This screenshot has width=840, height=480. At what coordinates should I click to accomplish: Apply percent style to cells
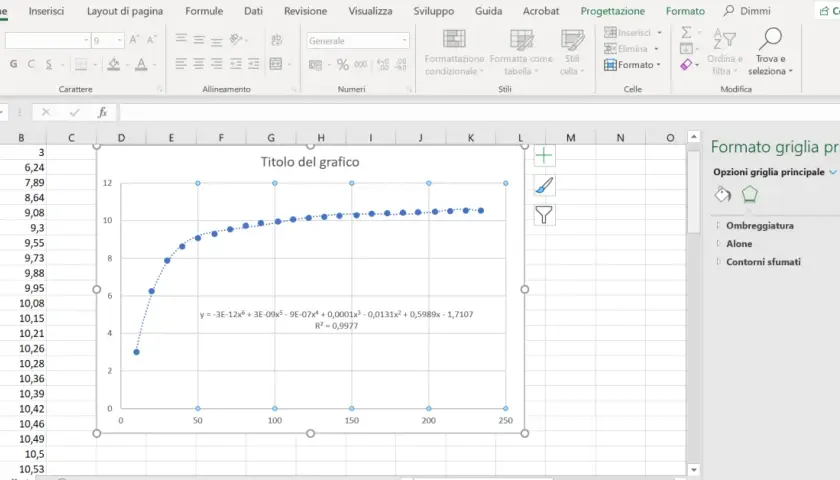pos(343,65)
